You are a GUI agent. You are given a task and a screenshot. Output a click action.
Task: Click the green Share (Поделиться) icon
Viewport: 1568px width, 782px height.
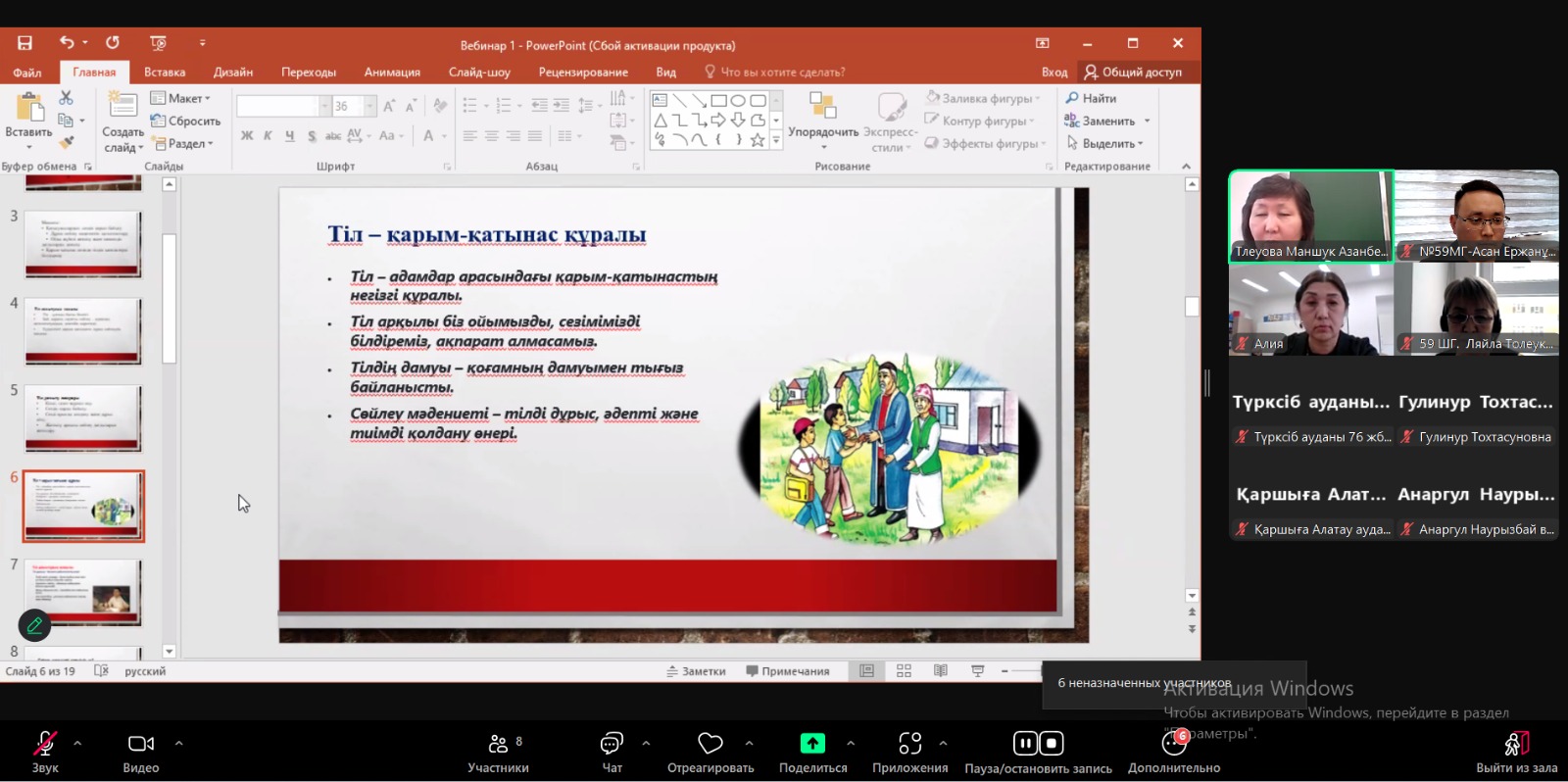(812, 744)
